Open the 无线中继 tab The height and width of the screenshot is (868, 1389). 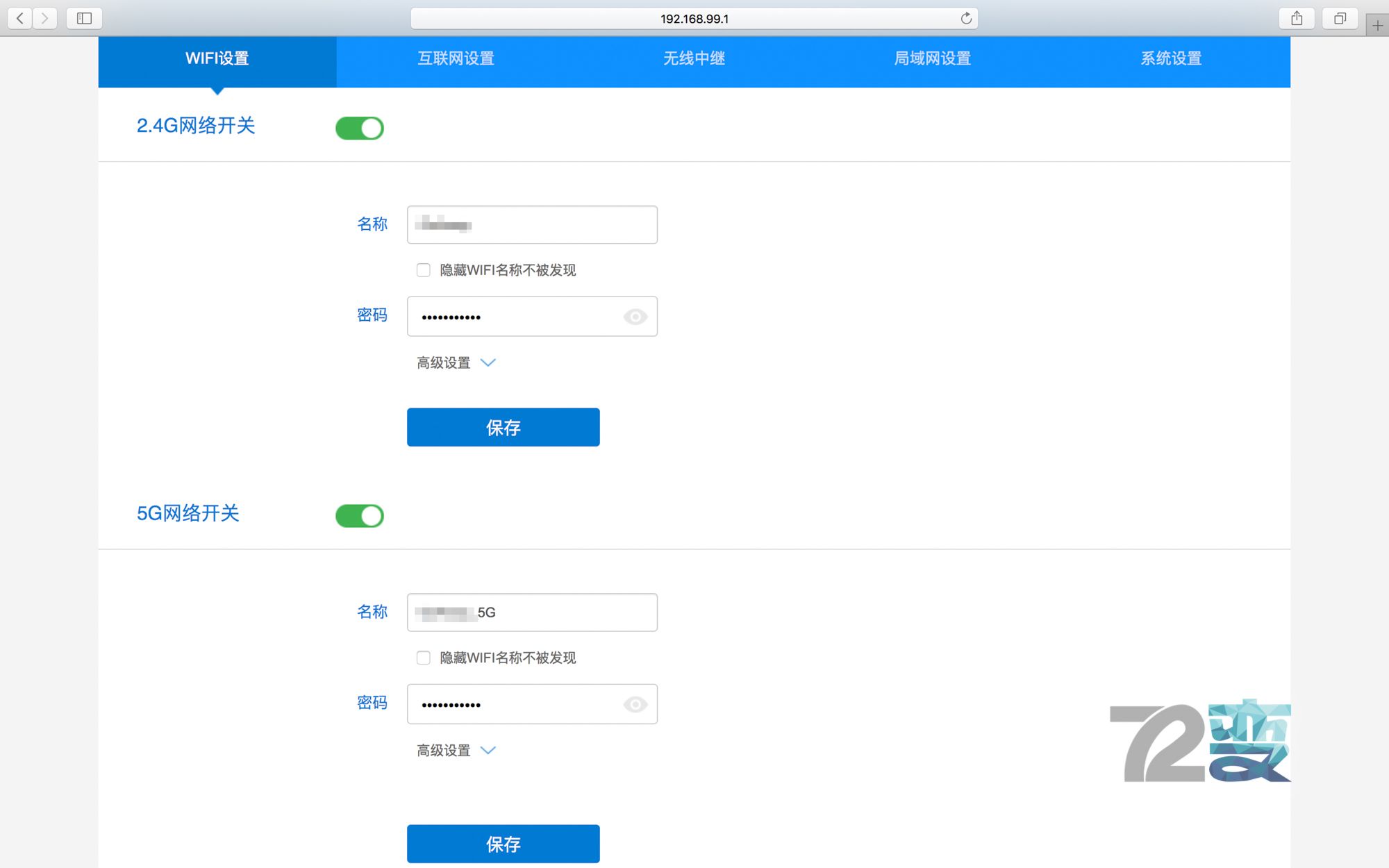(x=694, y=58)
